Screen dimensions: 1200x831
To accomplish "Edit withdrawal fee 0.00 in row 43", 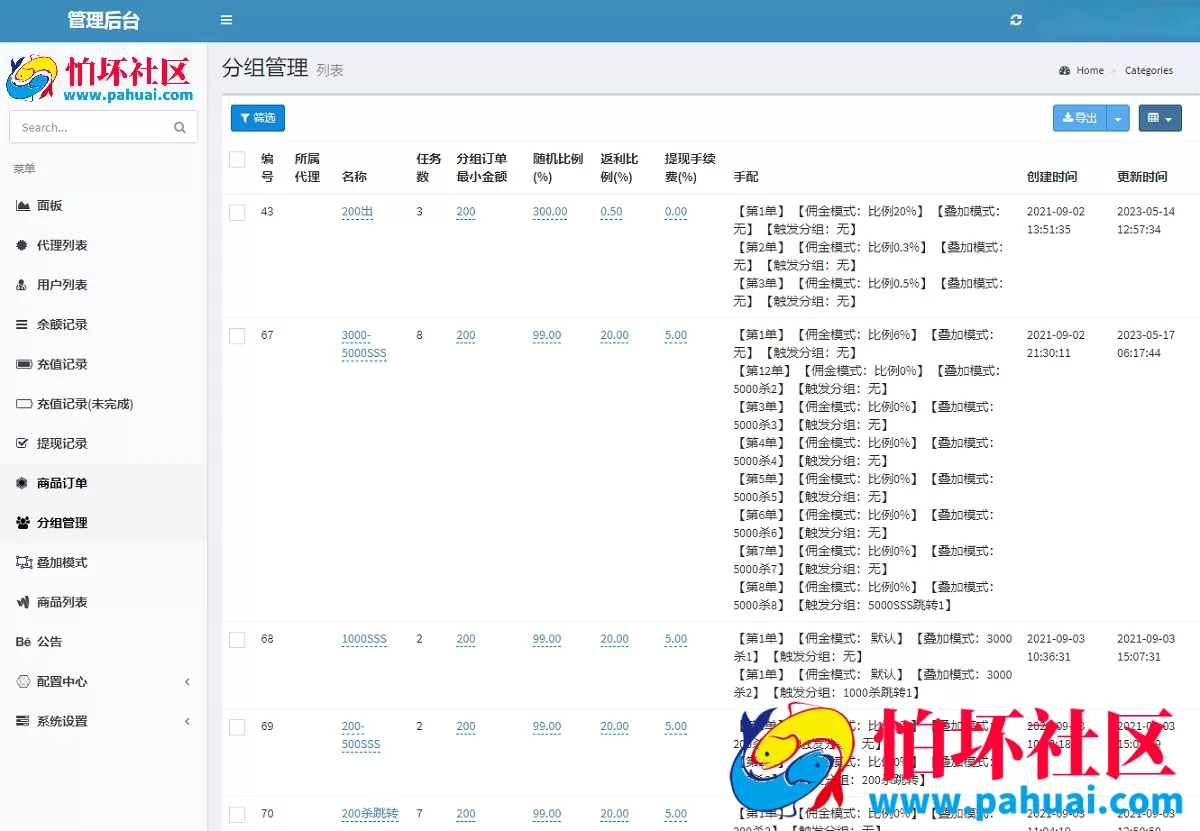I will click(x=676, y=212).
